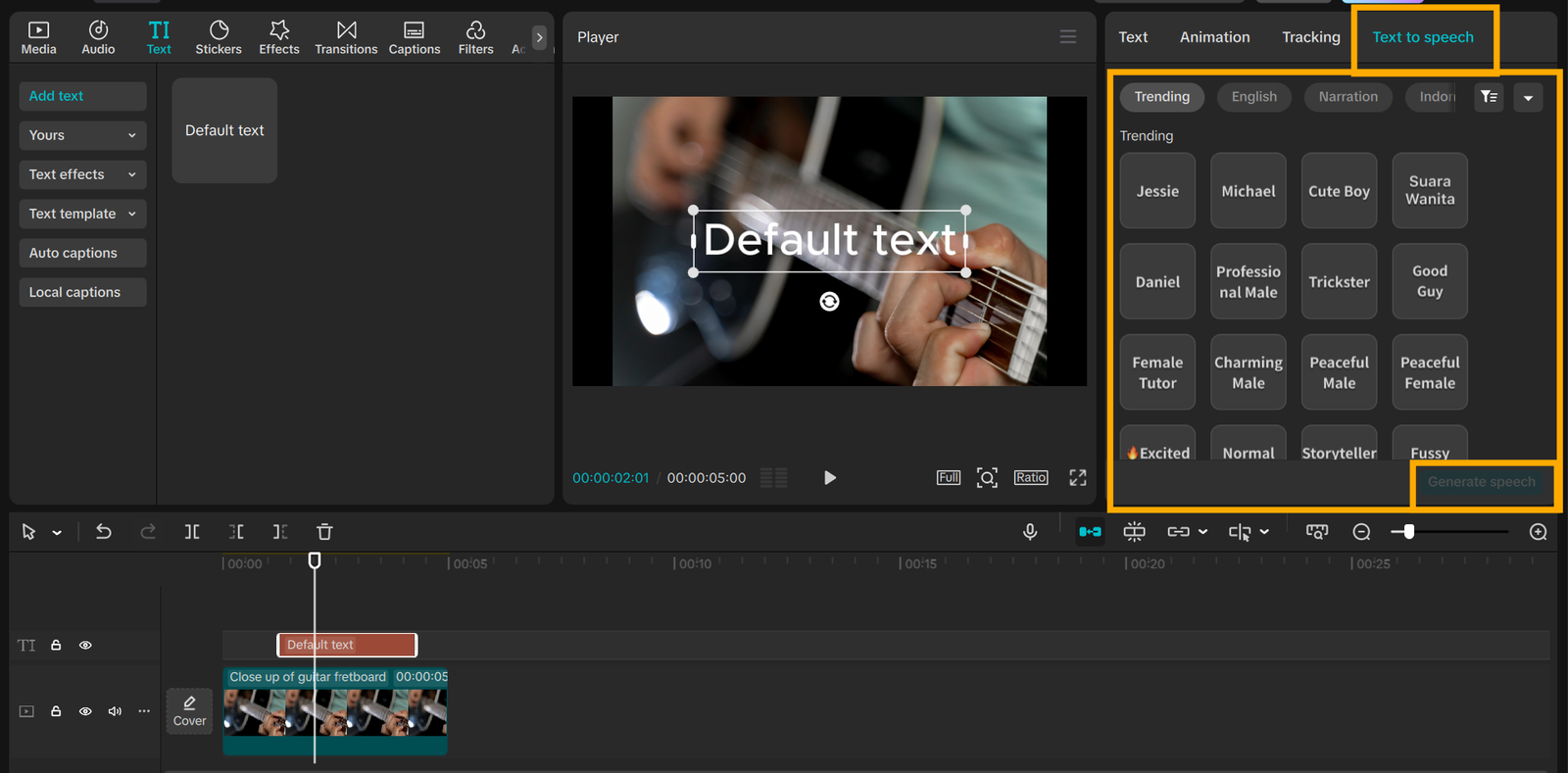
Task: Expand voice categories dropdown arrow
Action: (1528, 97)
